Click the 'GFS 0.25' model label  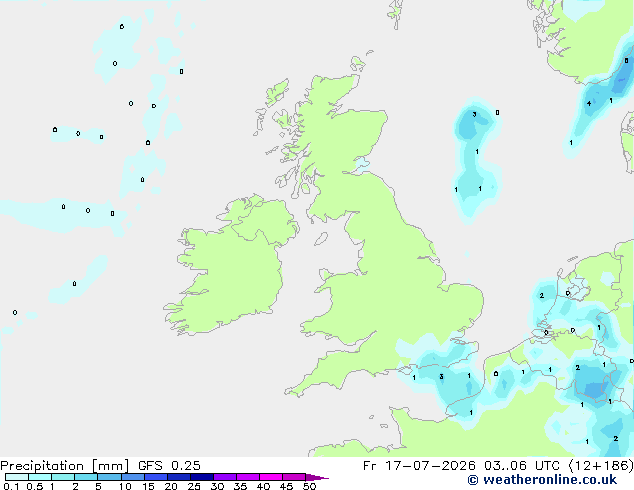click(x=169, y=466)
